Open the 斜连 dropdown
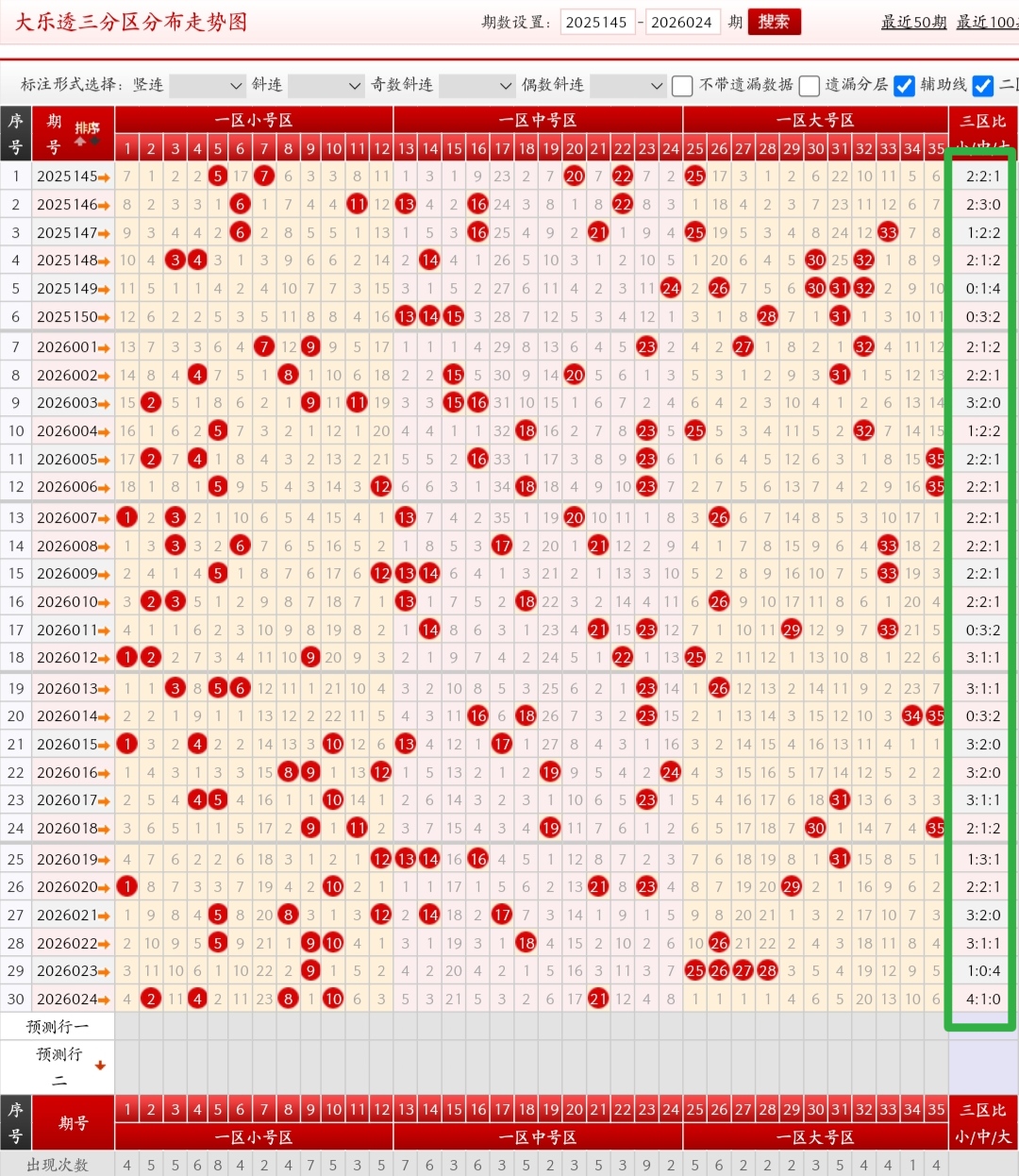The image size is (1019, 1176). click(x=325, y=86)
